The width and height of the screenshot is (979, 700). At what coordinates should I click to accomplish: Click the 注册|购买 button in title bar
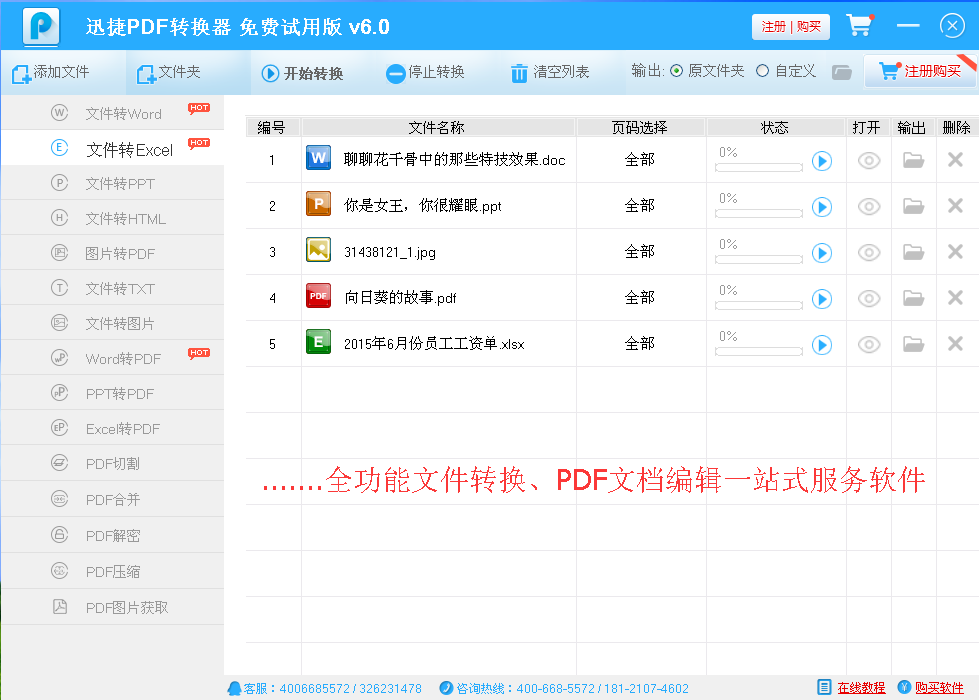click(x=790, y=27)
